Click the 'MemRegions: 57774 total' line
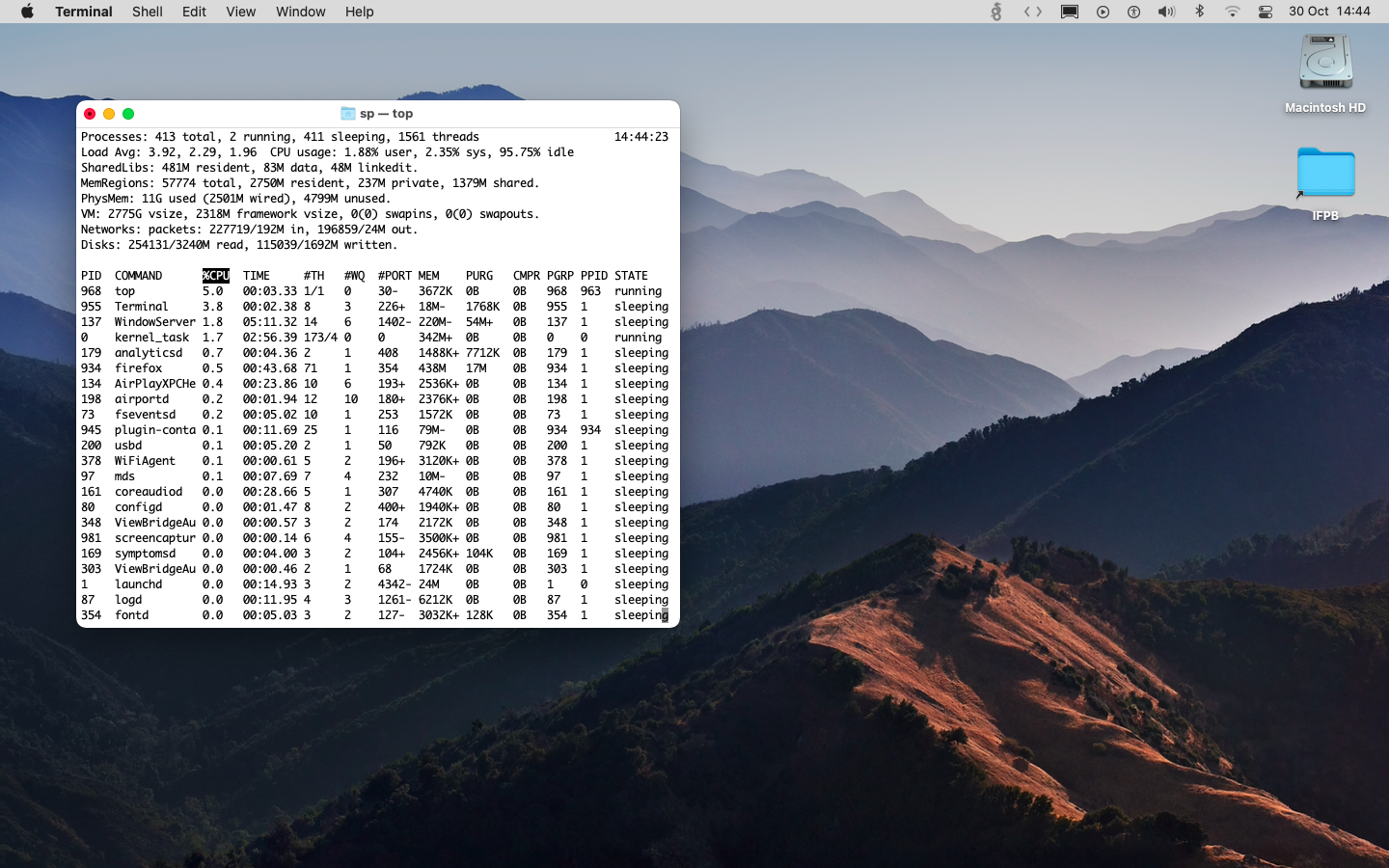This screenshot has width=1389, height=868. click(x=311, y=183)
